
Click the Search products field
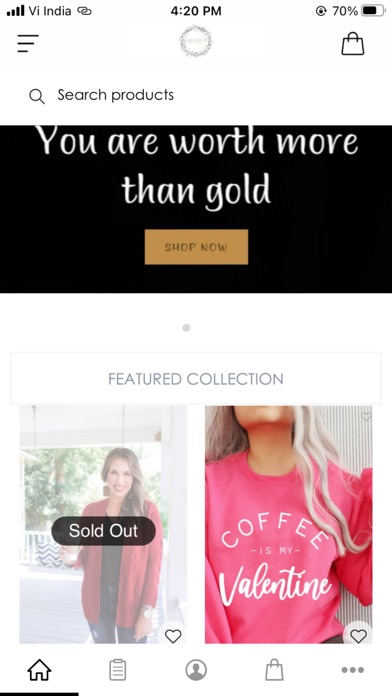click(196, 95)
